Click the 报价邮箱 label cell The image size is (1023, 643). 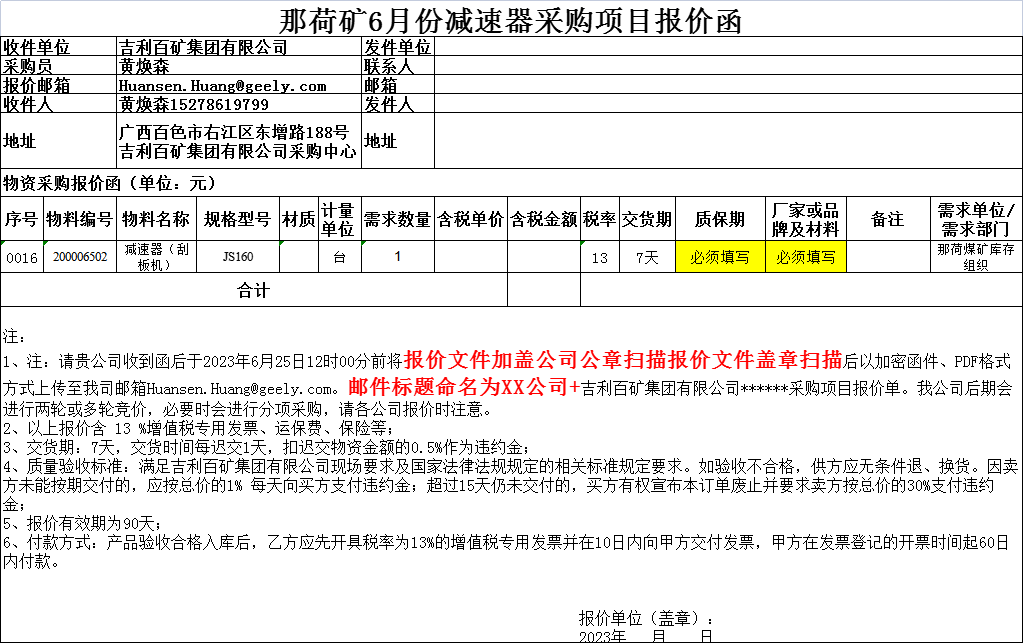tap(58, 85)
